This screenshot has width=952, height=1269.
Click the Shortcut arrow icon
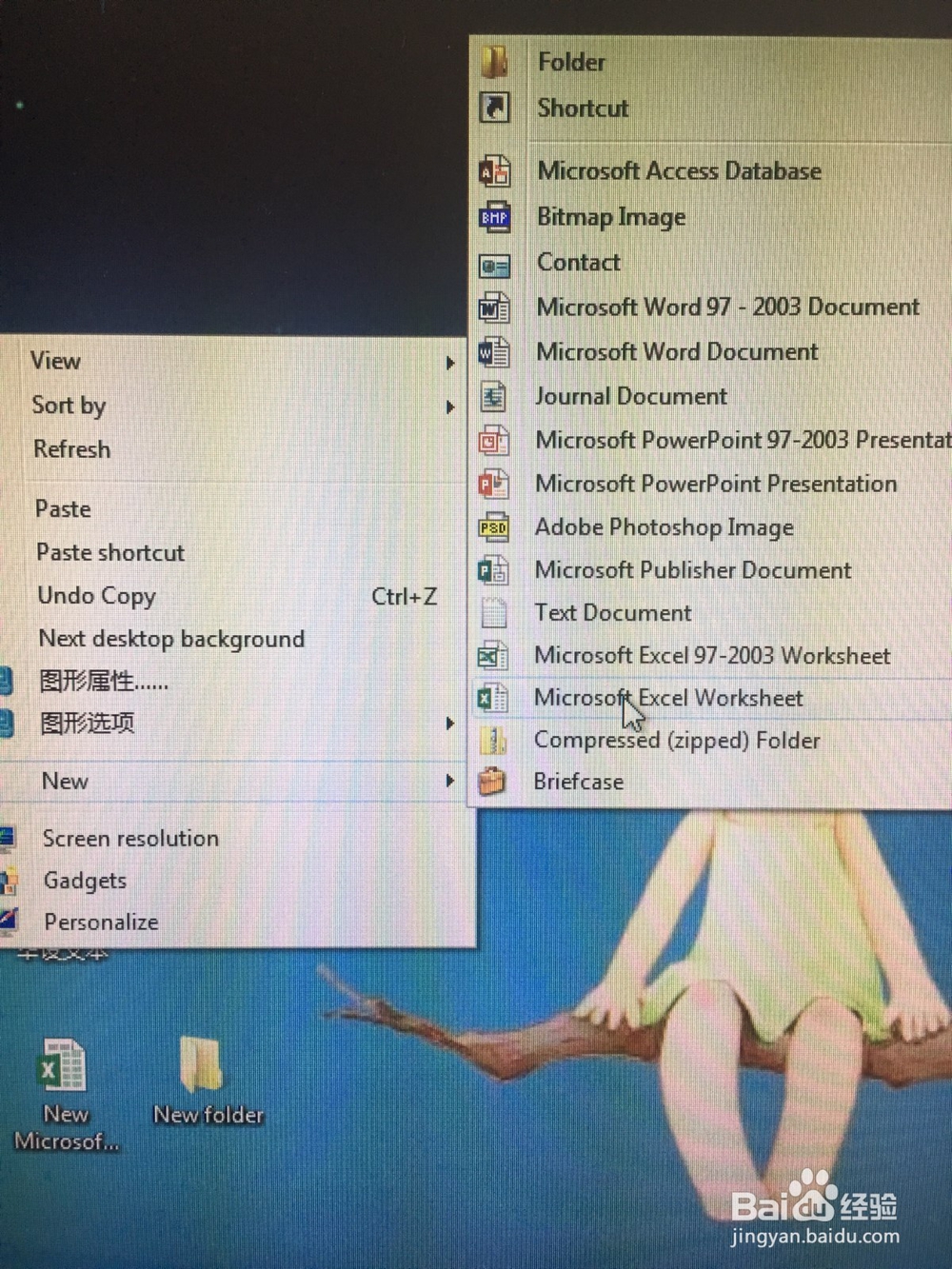(494, 108)
